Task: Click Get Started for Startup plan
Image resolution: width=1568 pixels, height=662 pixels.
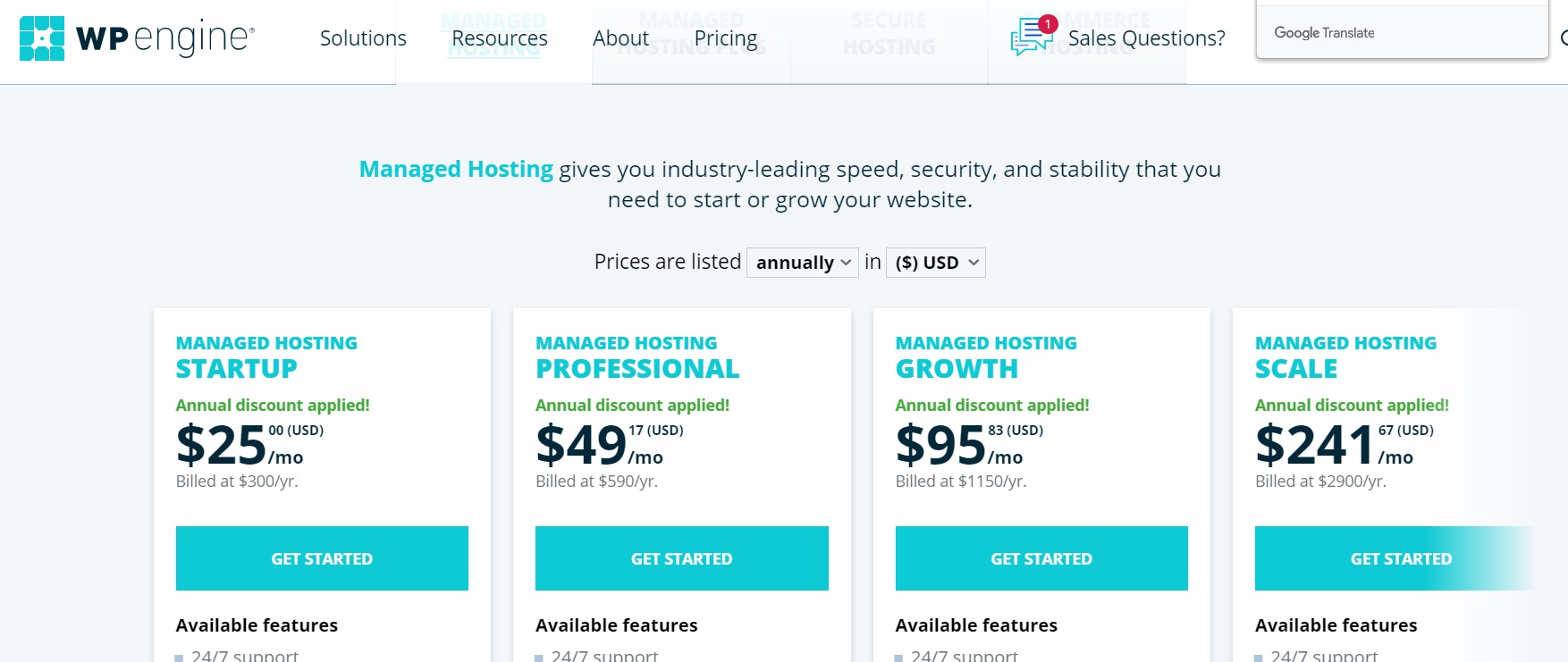Action: (322, 558)
